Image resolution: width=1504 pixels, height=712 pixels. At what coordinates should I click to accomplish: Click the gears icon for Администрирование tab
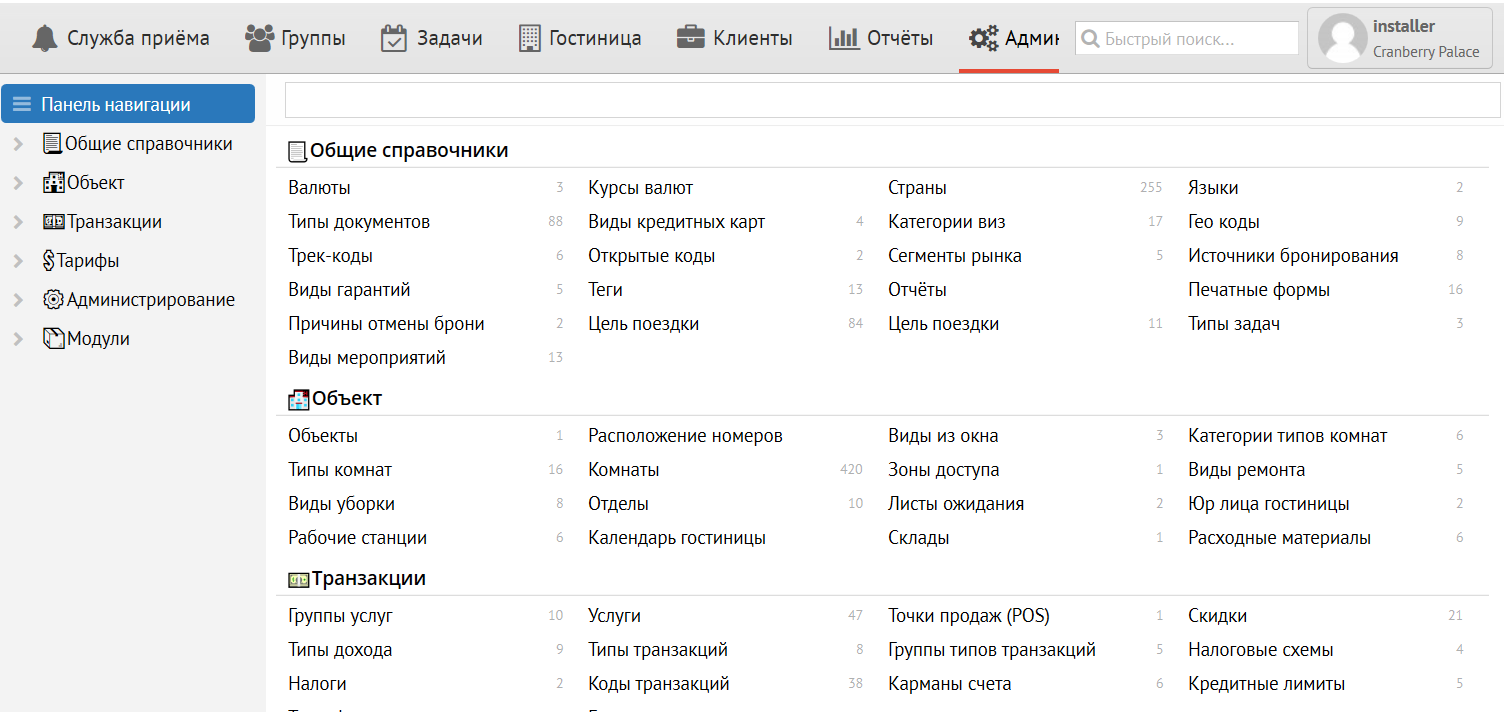[983, 38]
